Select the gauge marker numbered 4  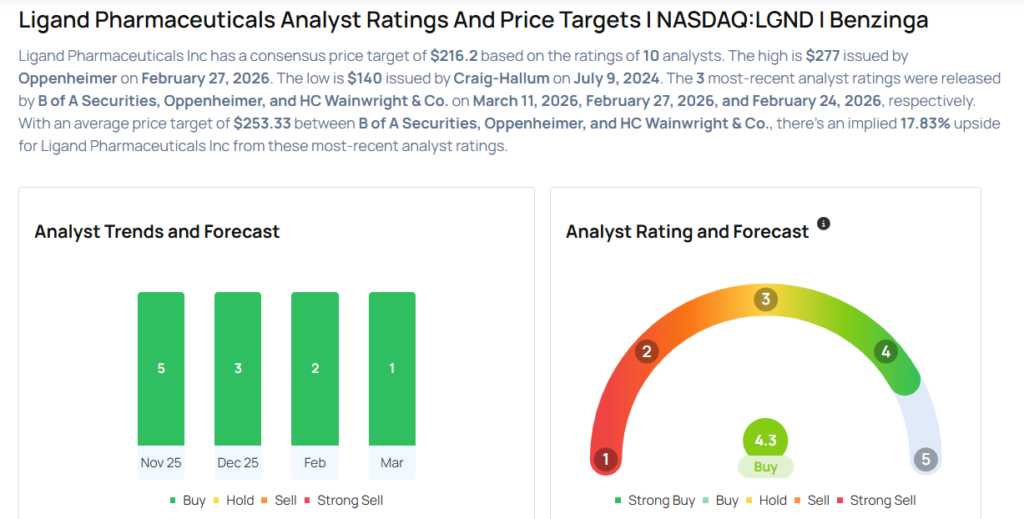click(884, 351)
